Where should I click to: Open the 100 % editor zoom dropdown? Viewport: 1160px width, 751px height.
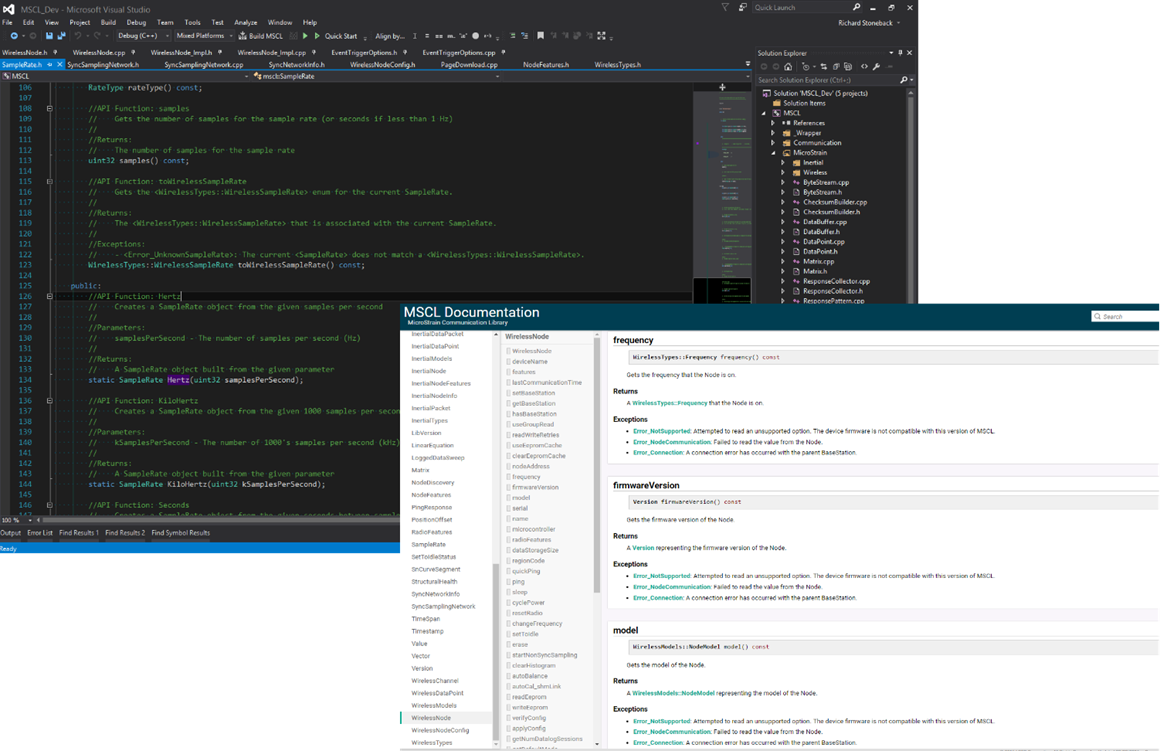point(15,520)
